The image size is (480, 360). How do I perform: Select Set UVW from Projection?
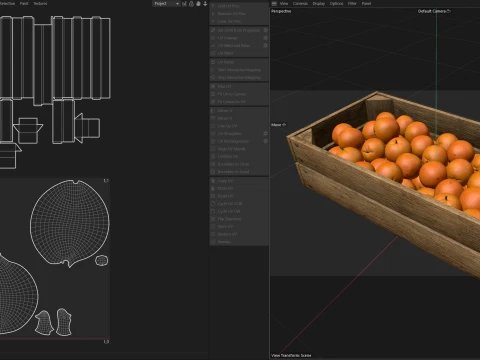click(x=236, y=30)
